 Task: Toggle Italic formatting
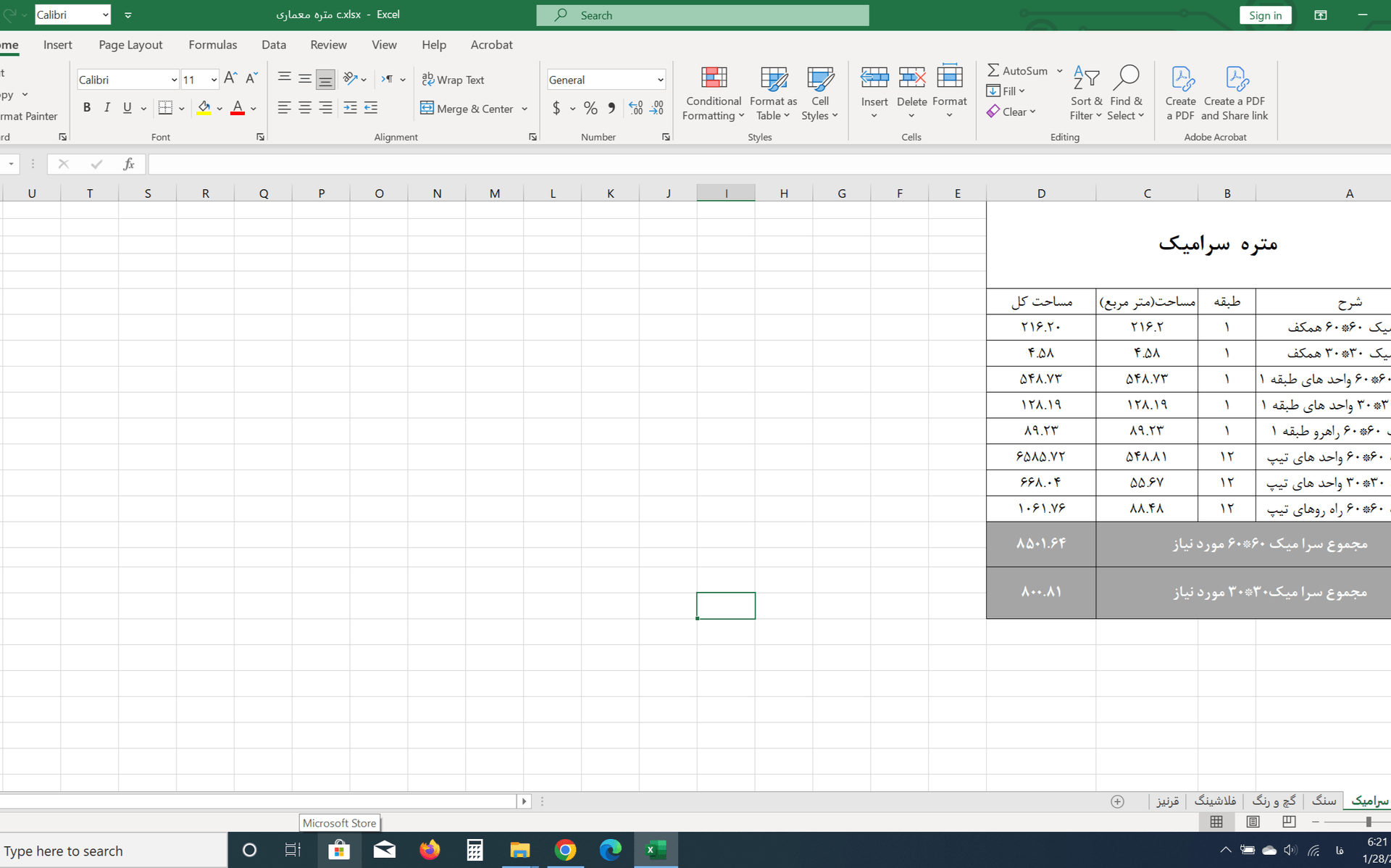[x=107, y=108]
